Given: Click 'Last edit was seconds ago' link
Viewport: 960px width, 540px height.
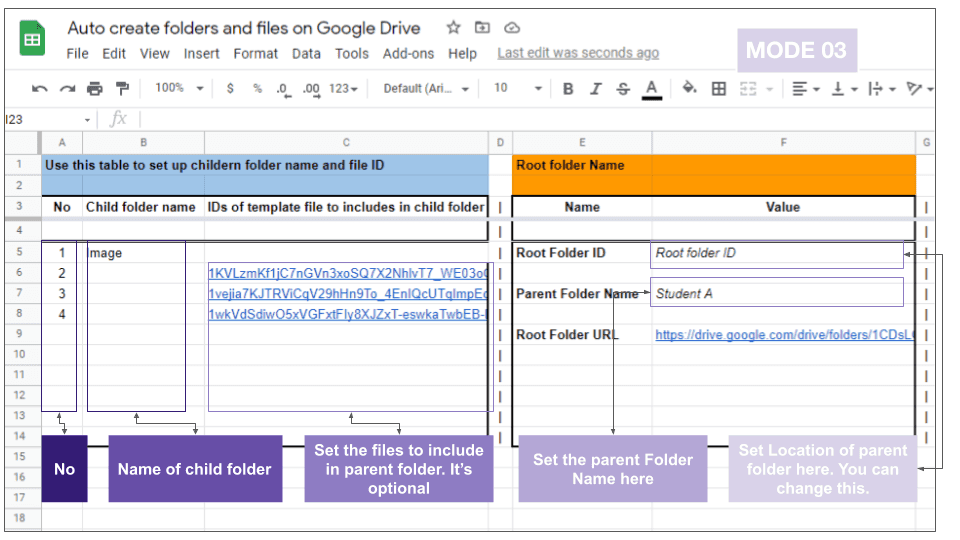Looking at the screenshot, I should pos(578,53).
